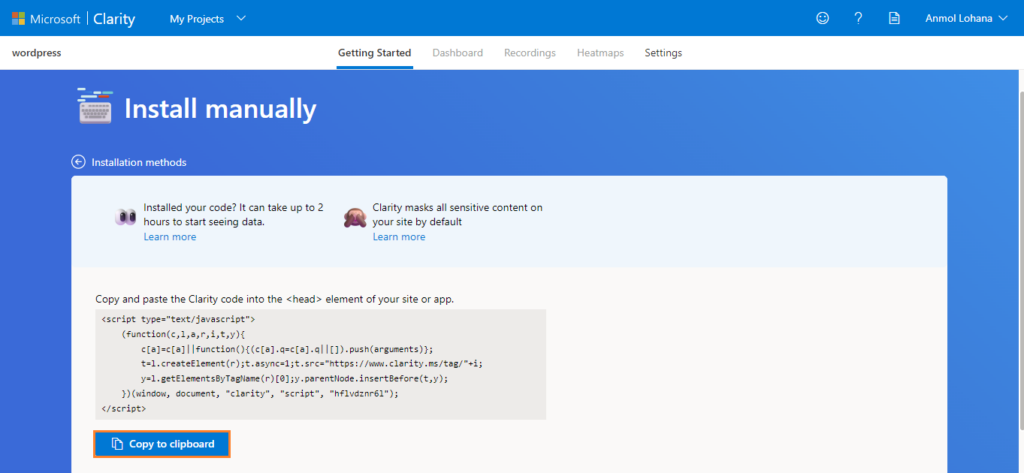
Task: Click the keyboard Install manually icon
Action: click(x=95, y=106)
